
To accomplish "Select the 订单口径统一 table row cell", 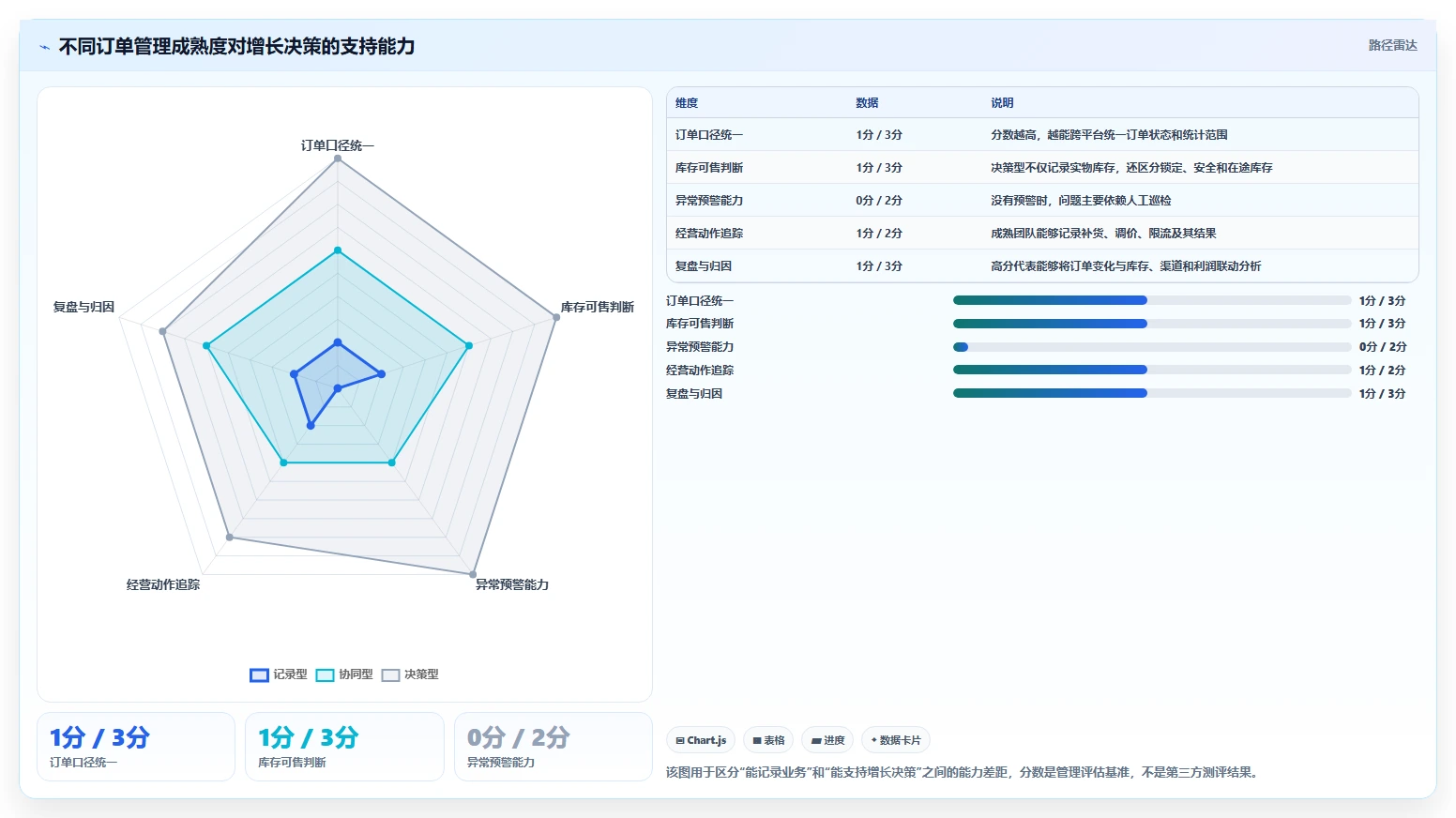I will [709, 135].
